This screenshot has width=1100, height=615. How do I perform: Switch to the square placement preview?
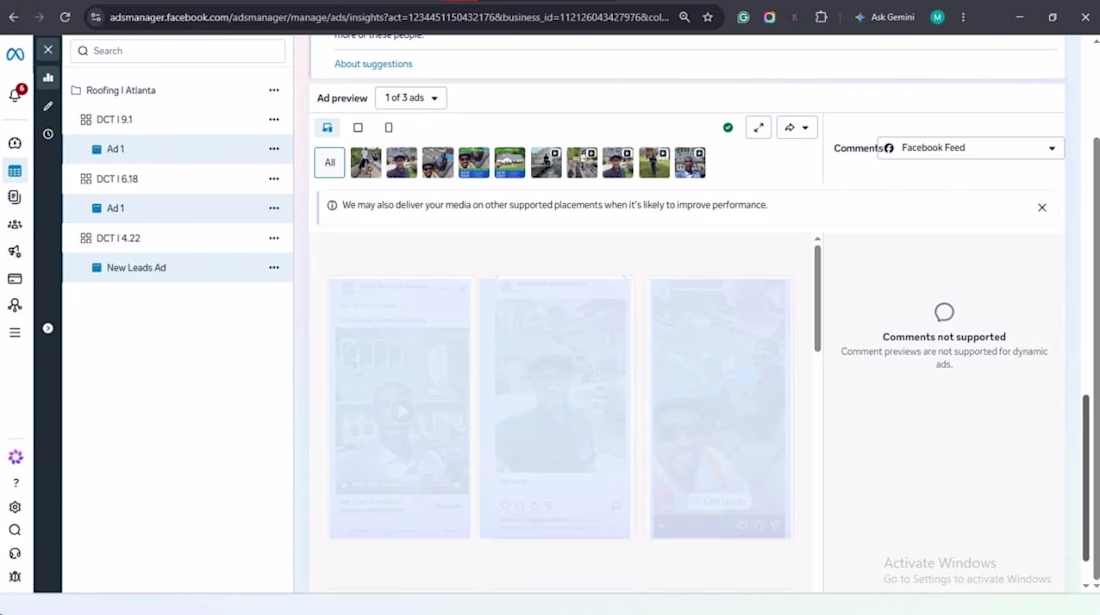358,128
